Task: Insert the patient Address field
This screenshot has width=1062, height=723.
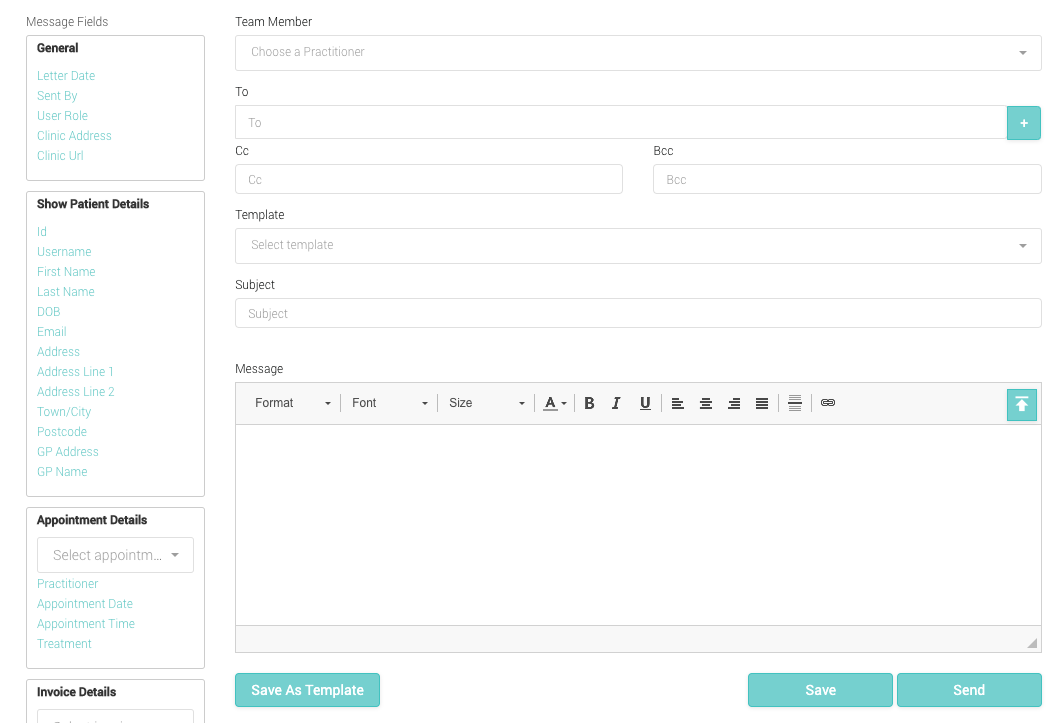Action: [58, 352]
